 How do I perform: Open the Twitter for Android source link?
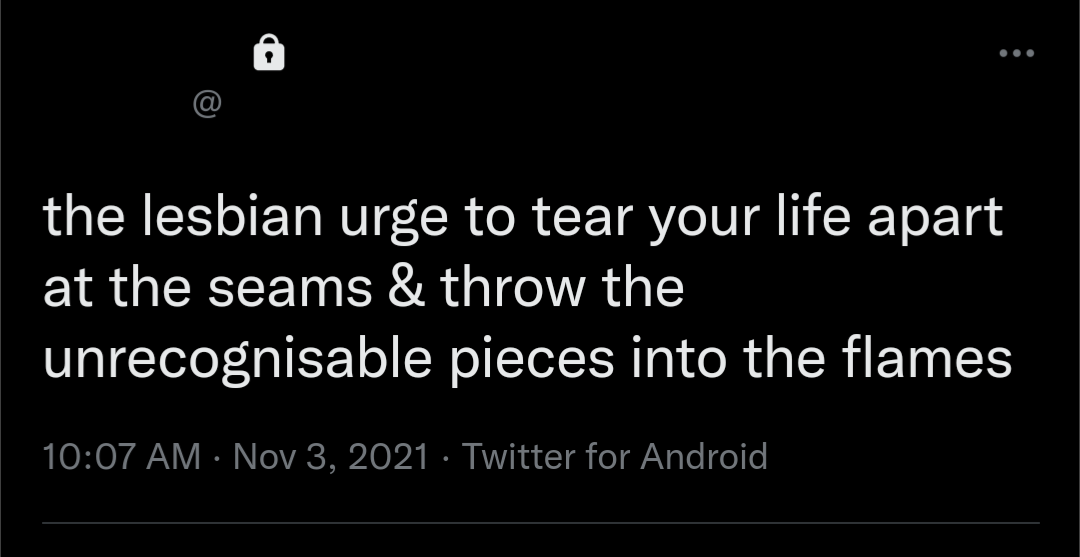tap(614, 457)
